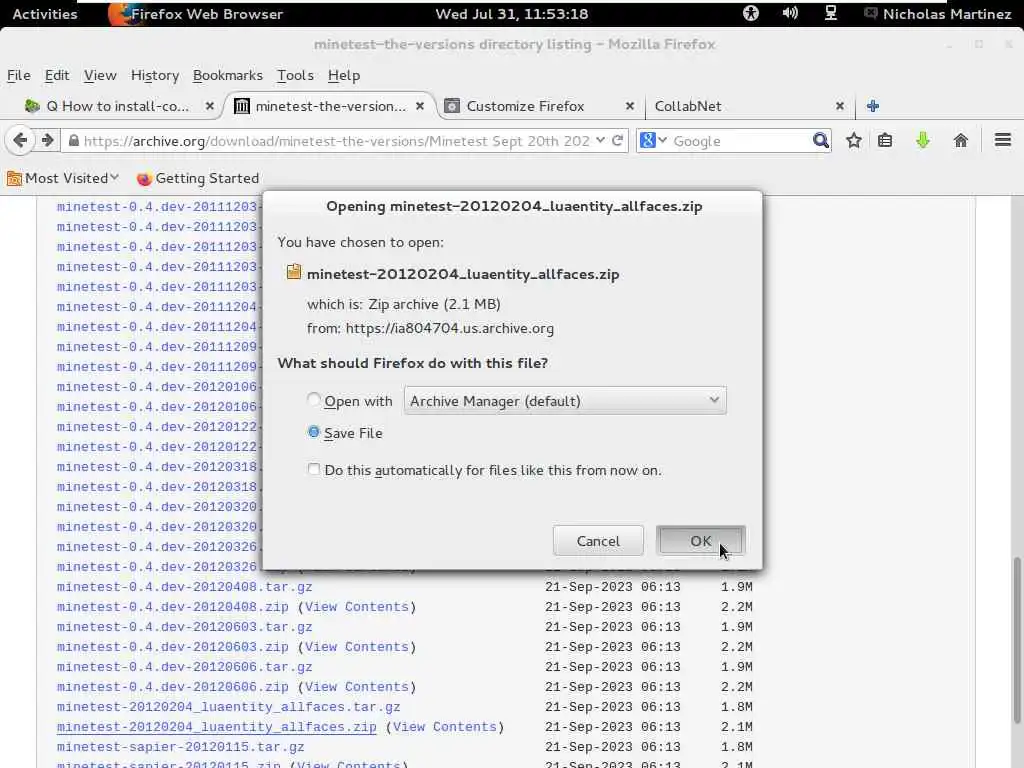The height and width of the screenshot is (768, 1024).
Task: Click minetest-0.4.dev-20120603.tar.gz link
Action: coord(184,626)
